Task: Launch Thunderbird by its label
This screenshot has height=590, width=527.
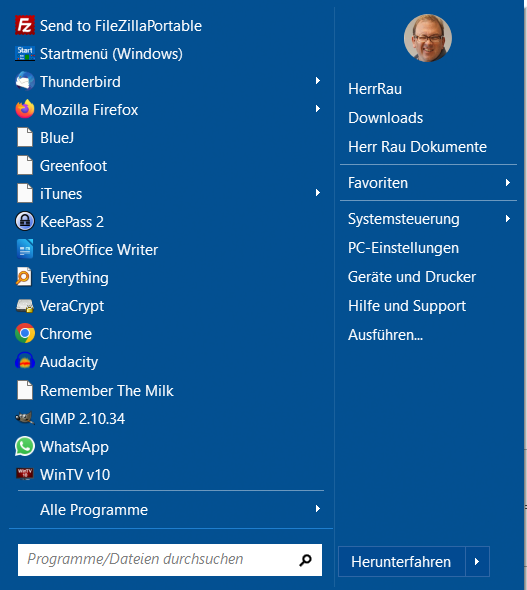Action: (x=80, y=82)
